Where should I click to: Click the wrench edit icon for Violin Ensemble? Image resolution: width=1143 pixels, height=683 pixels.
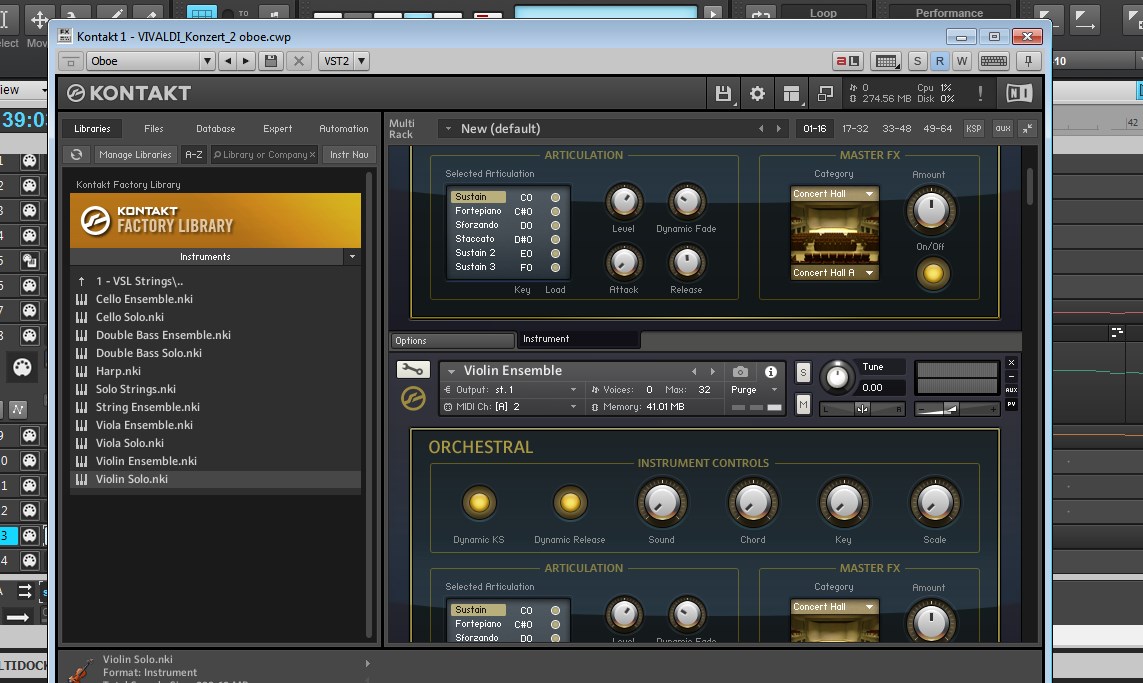412,370
